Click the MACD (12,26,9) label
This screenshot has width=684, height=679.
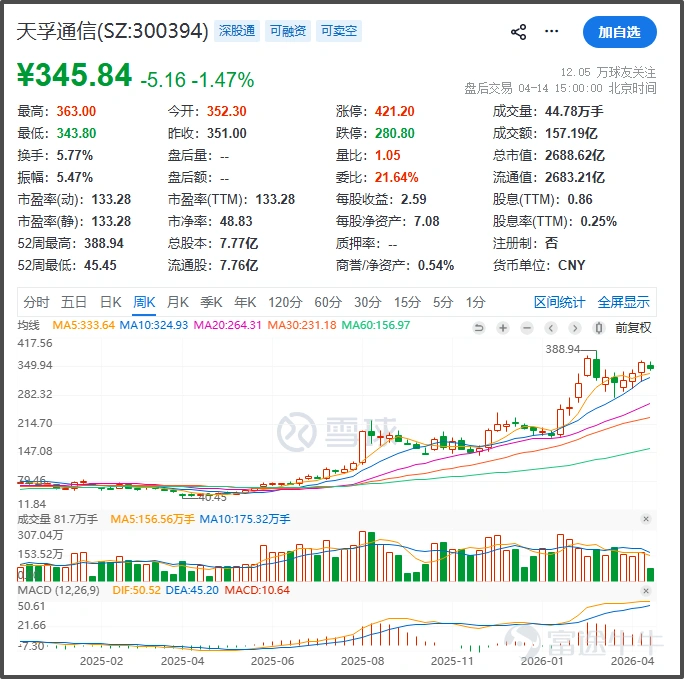tap(58, 590)
